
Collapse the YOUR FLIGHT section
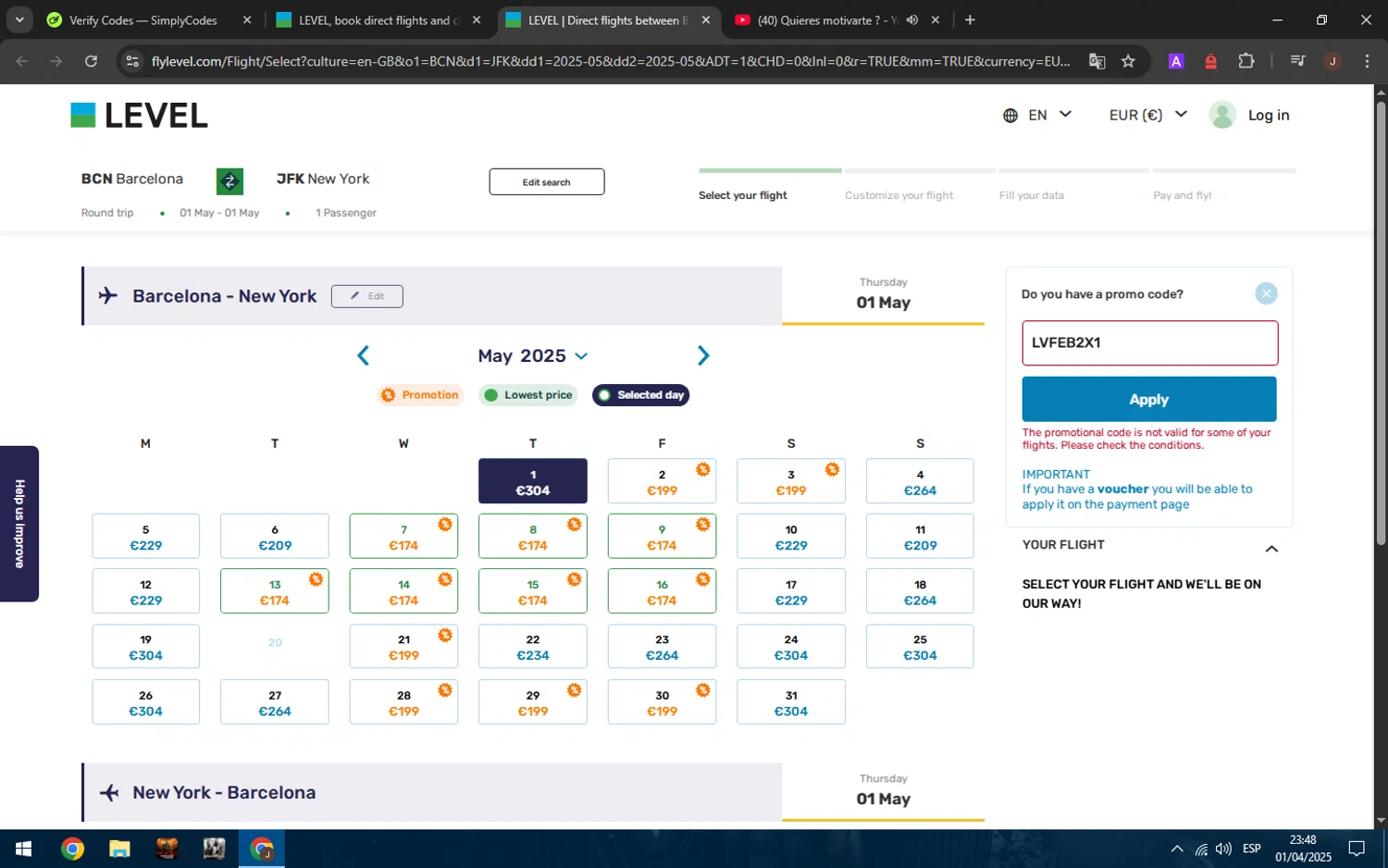click(x=1271, y=549)
